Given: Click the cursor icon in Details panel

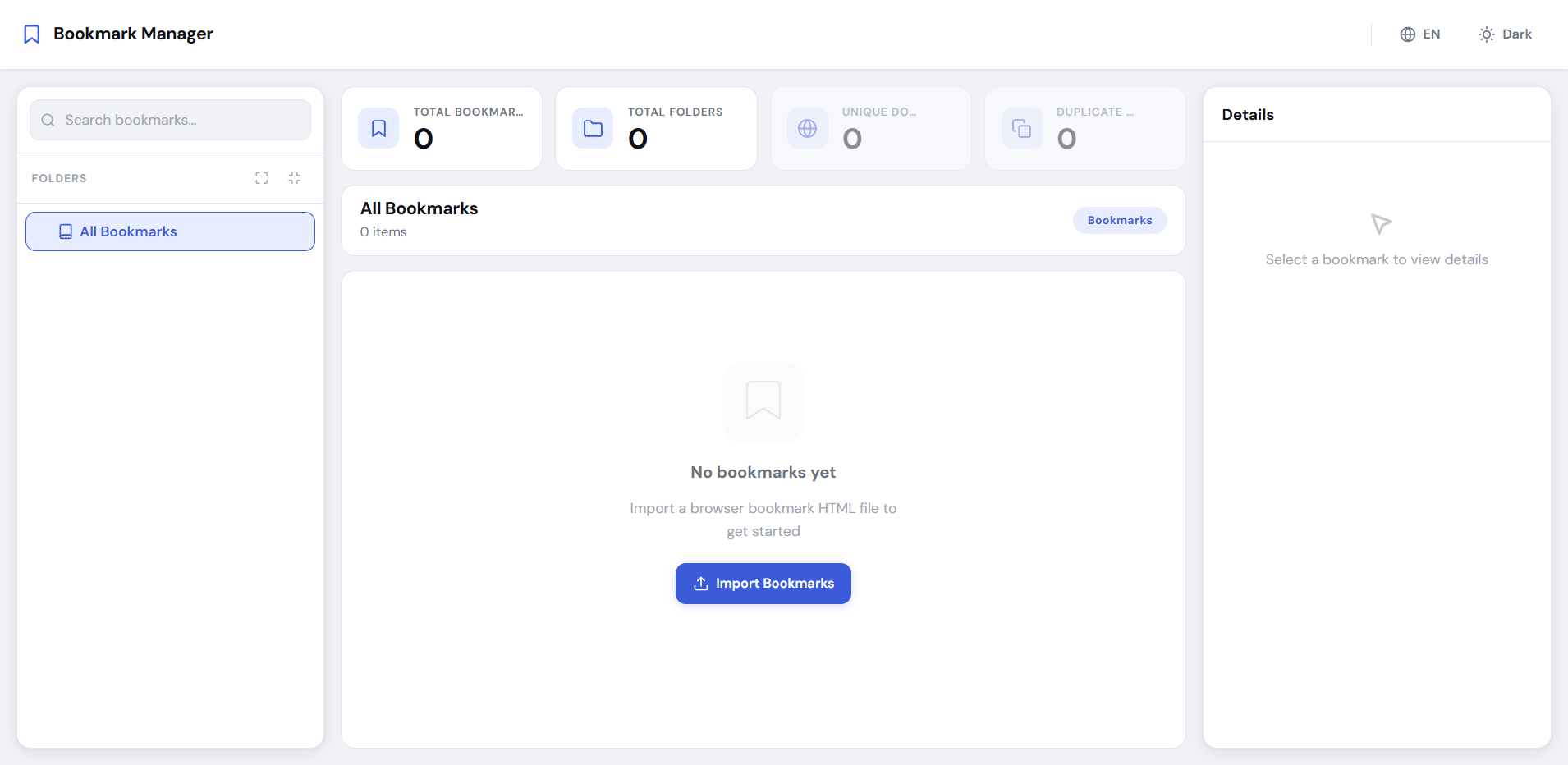Looking at the screenshot, I should pyautogui.click(x=1381, y=223).
